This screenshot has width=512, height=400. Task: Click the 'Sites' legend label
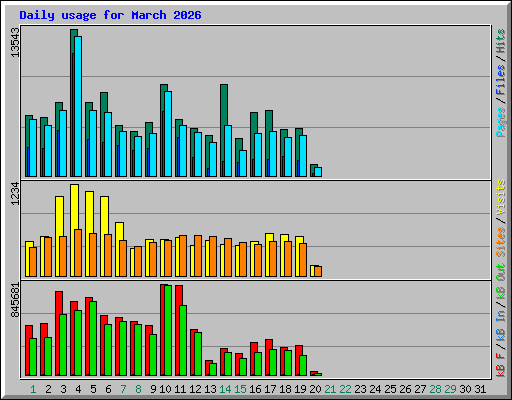pos(501,242)
